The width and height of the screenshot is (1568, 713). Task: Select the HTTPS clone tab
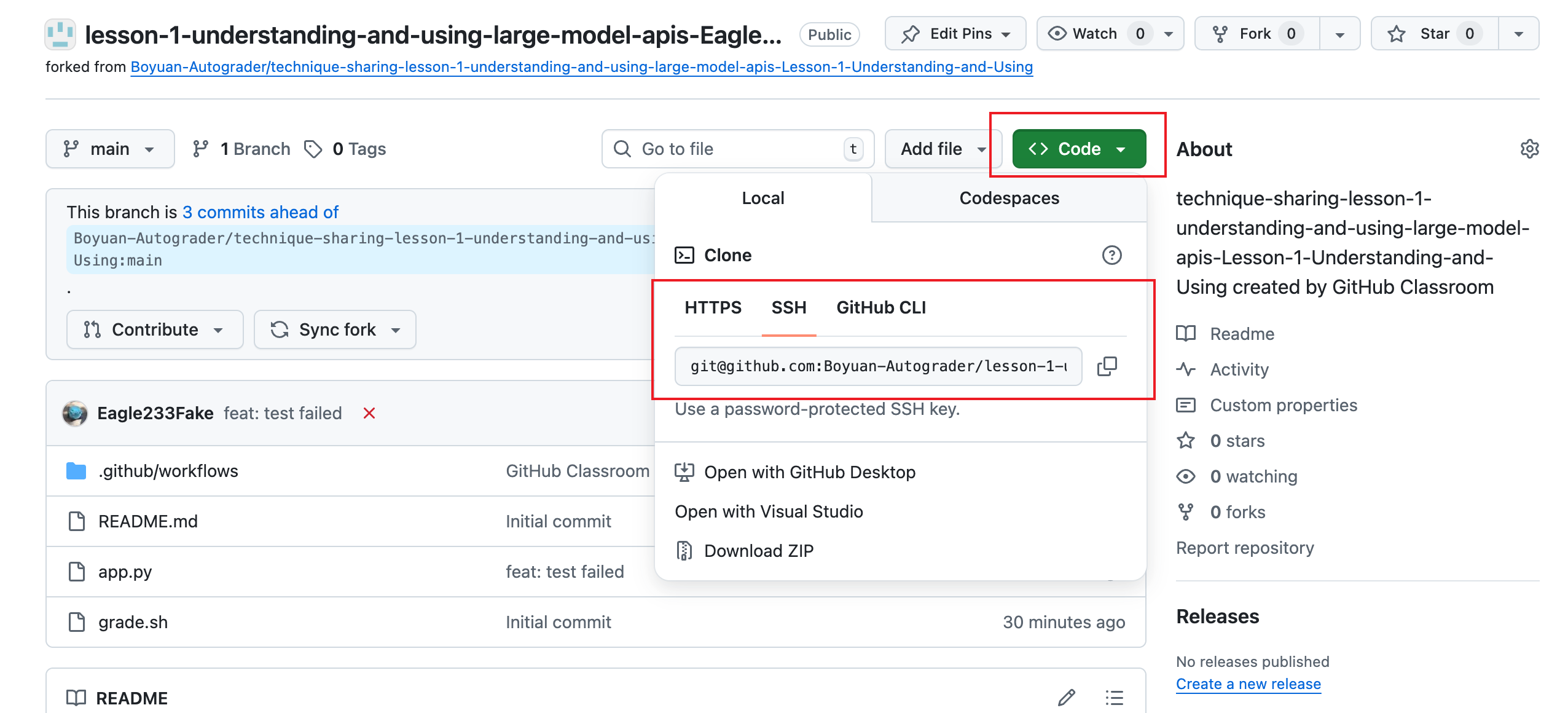coord(713,307)
